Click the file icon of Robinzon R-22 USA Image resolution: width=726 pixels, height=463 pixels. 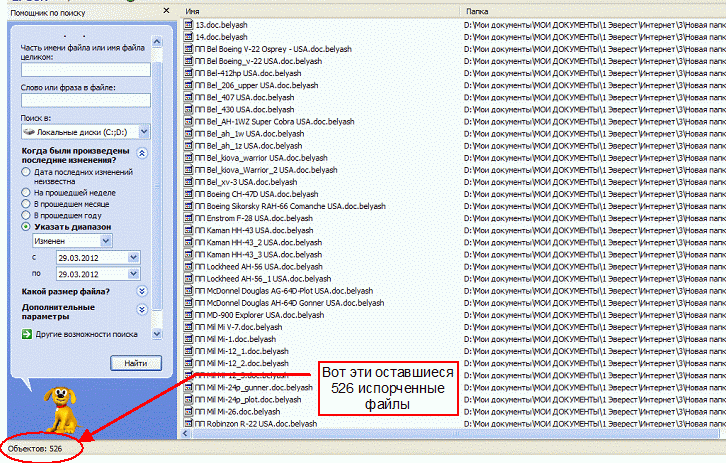pos(189,423)
